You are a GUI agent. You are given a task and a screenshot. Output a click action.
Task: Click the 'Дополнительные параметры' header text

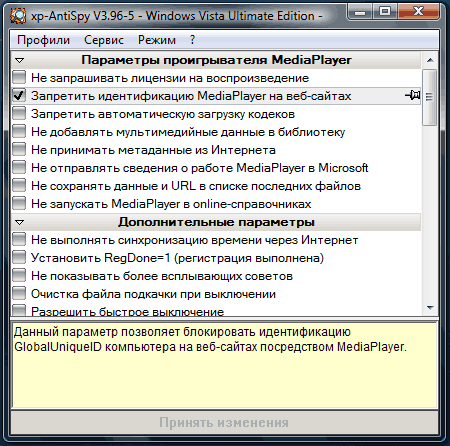pos(216,222)
